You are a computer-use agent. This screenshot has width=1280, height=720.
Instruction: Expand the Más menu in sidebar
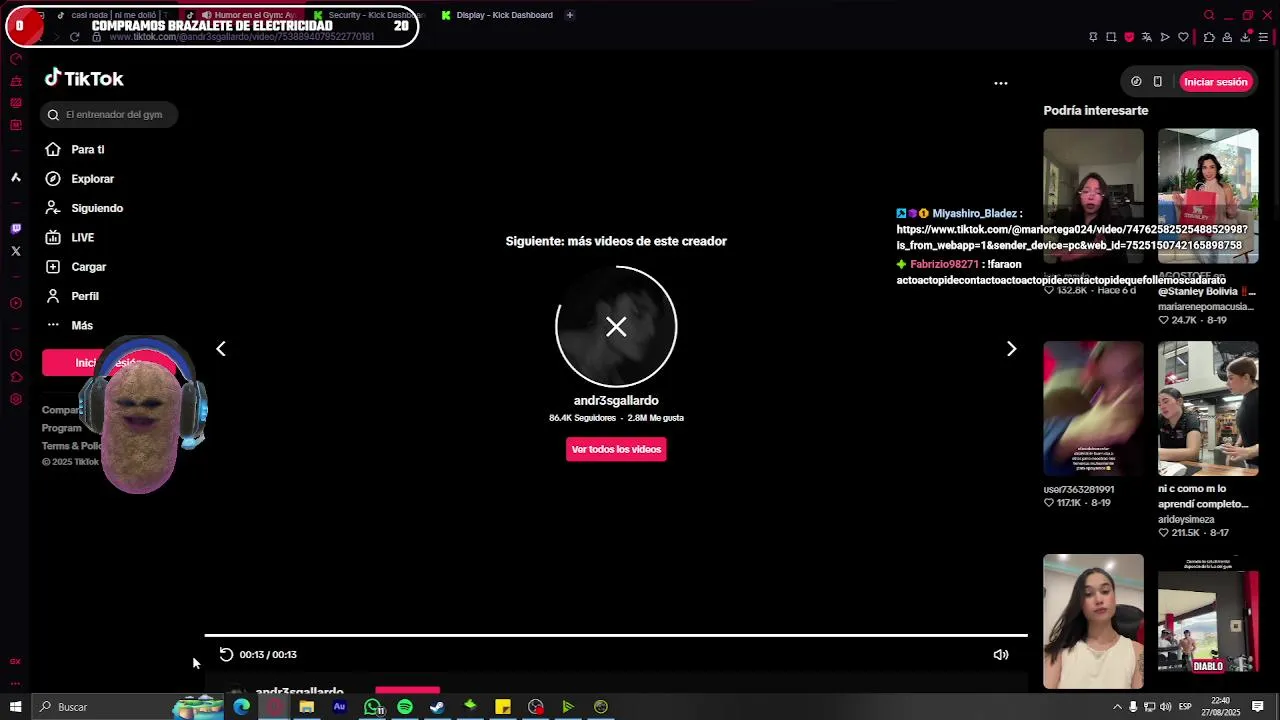coord(68,325)
